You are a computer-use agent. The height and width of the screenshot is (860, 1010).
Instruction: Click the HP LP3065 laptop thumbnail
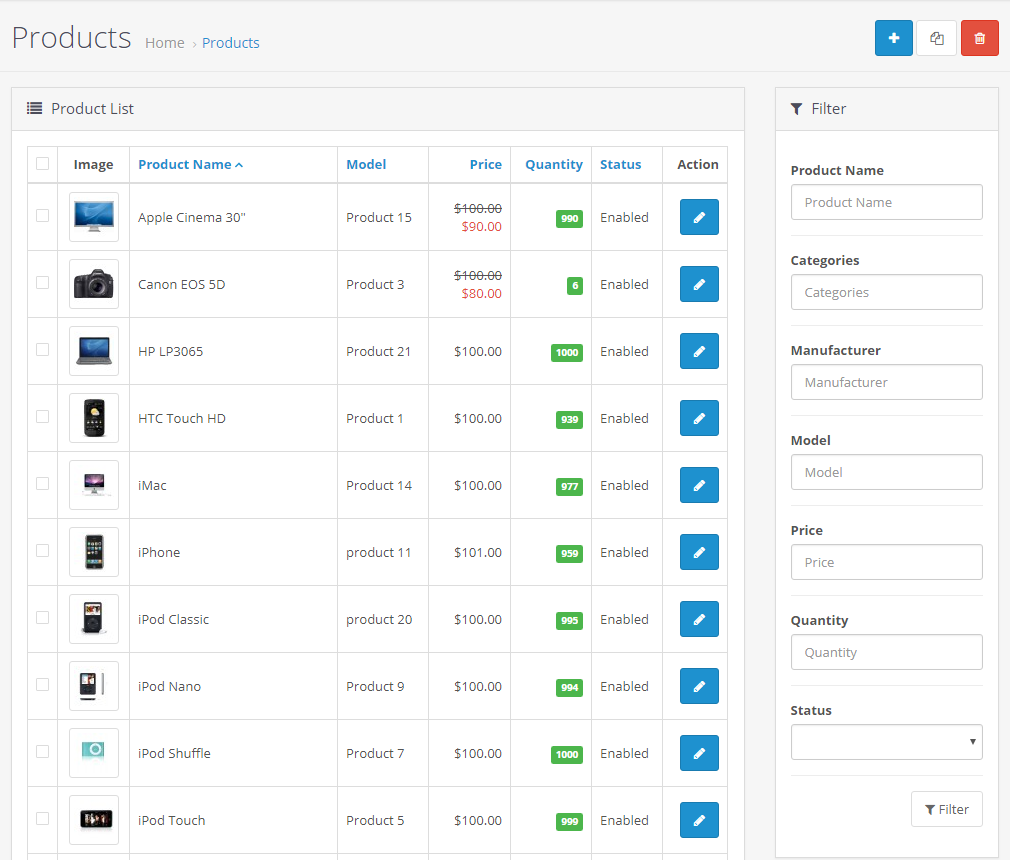point(94,351)
